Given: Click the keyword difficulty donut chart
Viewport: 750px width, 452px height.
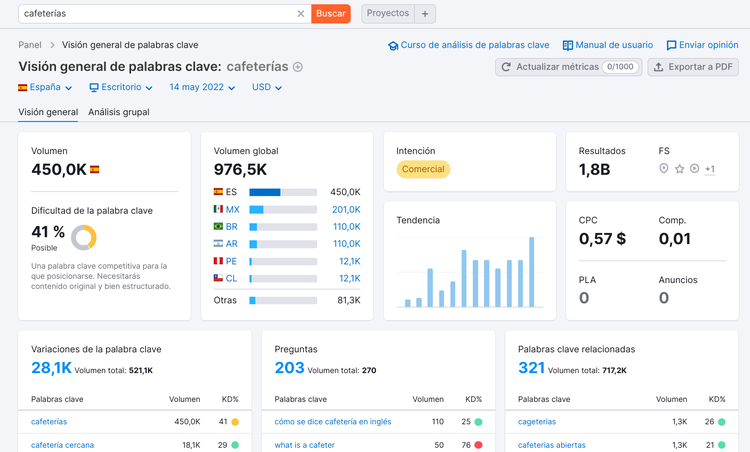Looking at the screenshot, I should pos(84,238).
